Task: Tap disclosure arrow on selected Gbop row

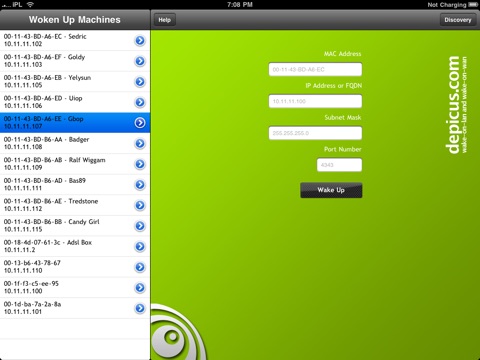Action: 140,123
